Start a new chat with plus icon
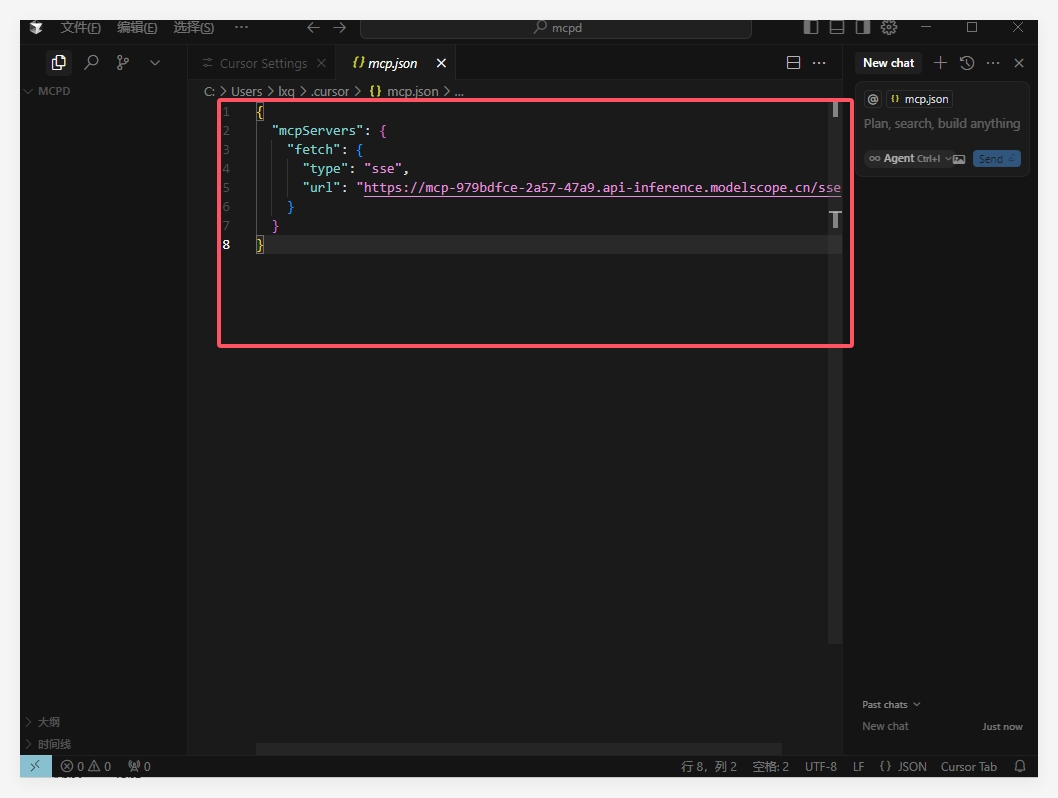This screenshot has height=798, width=1058. pos(940,63)
